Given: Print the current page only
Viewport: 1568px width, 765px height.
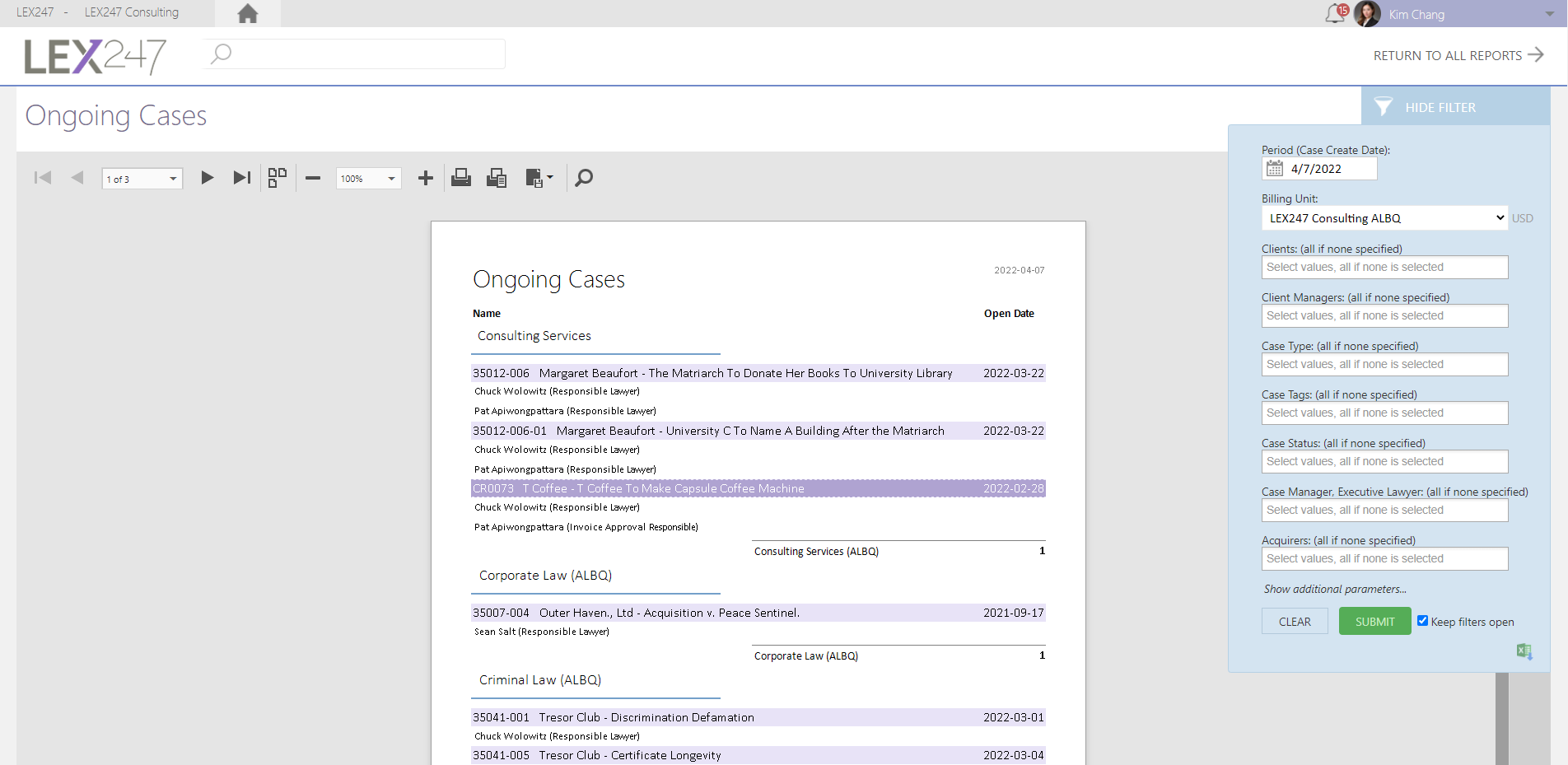Looking at the screenshot, I should [497, 178].
